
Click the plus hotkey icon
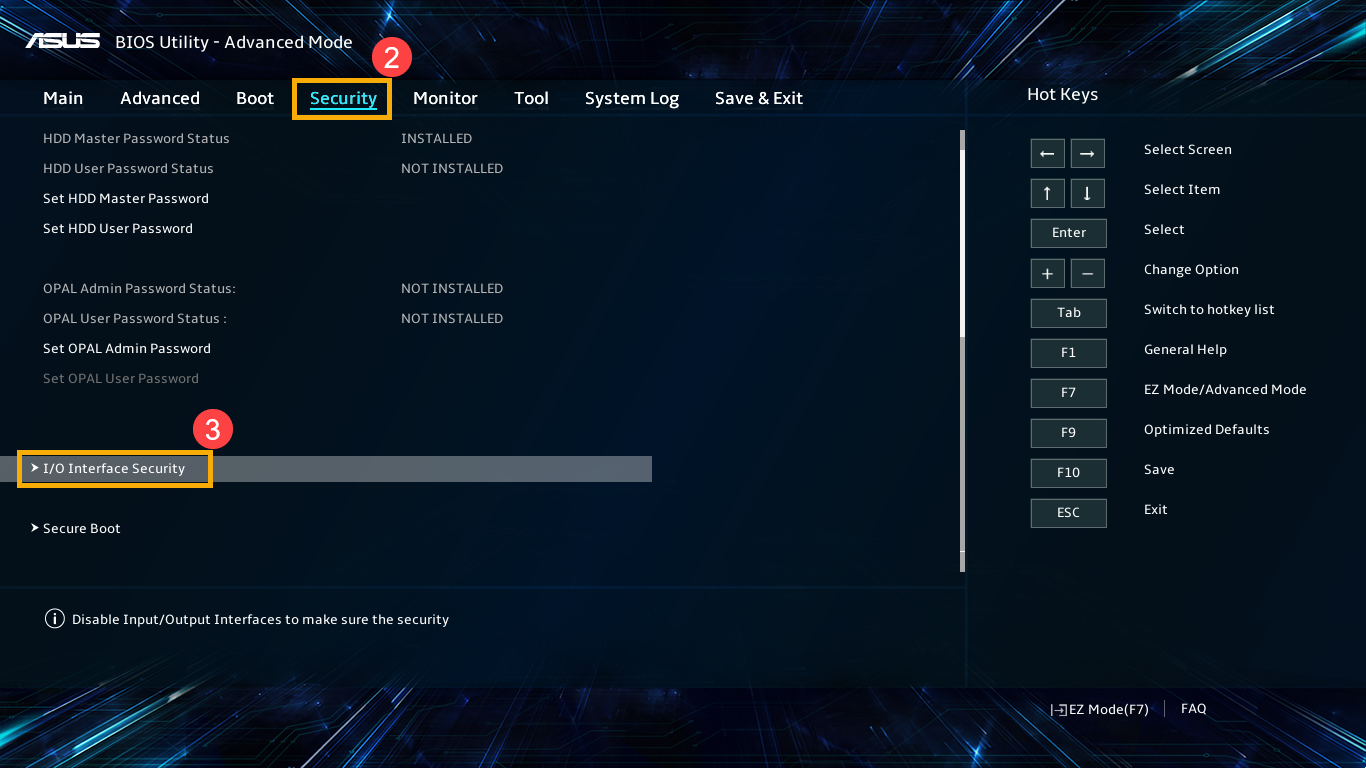[x=1047, y=273]
